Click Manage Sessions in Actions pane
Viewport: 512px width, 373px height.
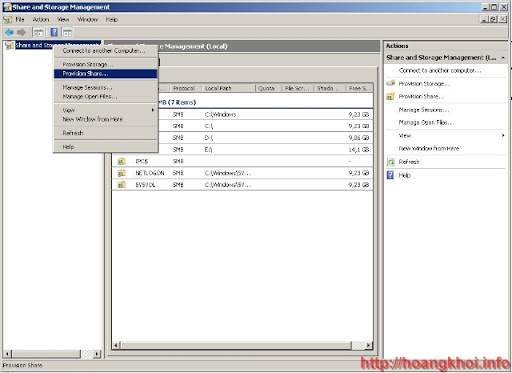[x=423, y=110]
